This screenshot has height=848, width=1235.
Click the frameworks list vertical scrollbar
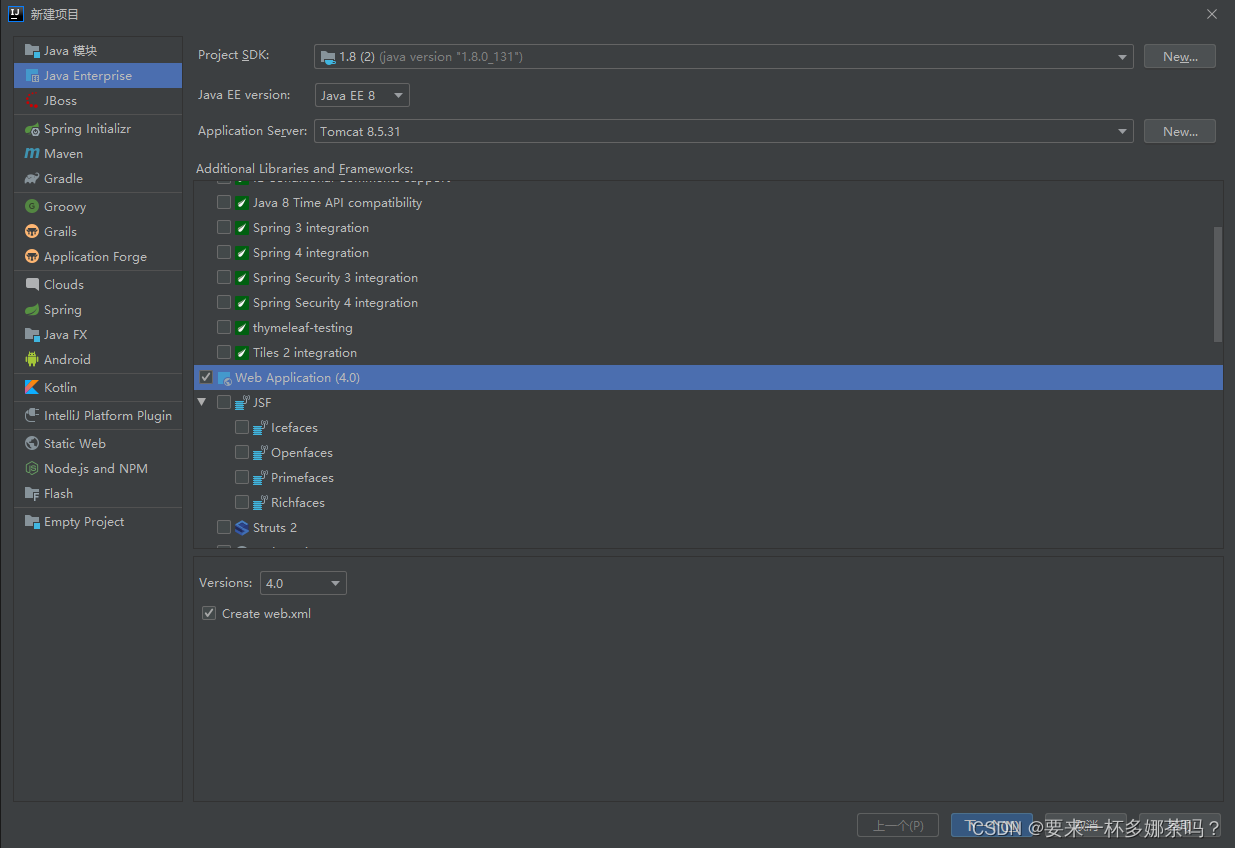1218,284
